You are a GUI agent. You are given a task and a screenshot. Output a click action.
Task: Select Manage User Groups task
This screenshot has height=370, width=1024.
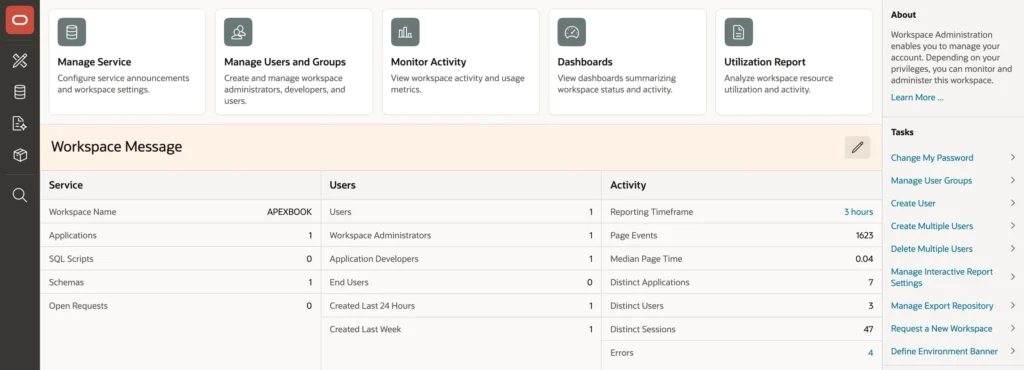click(931, 181)
